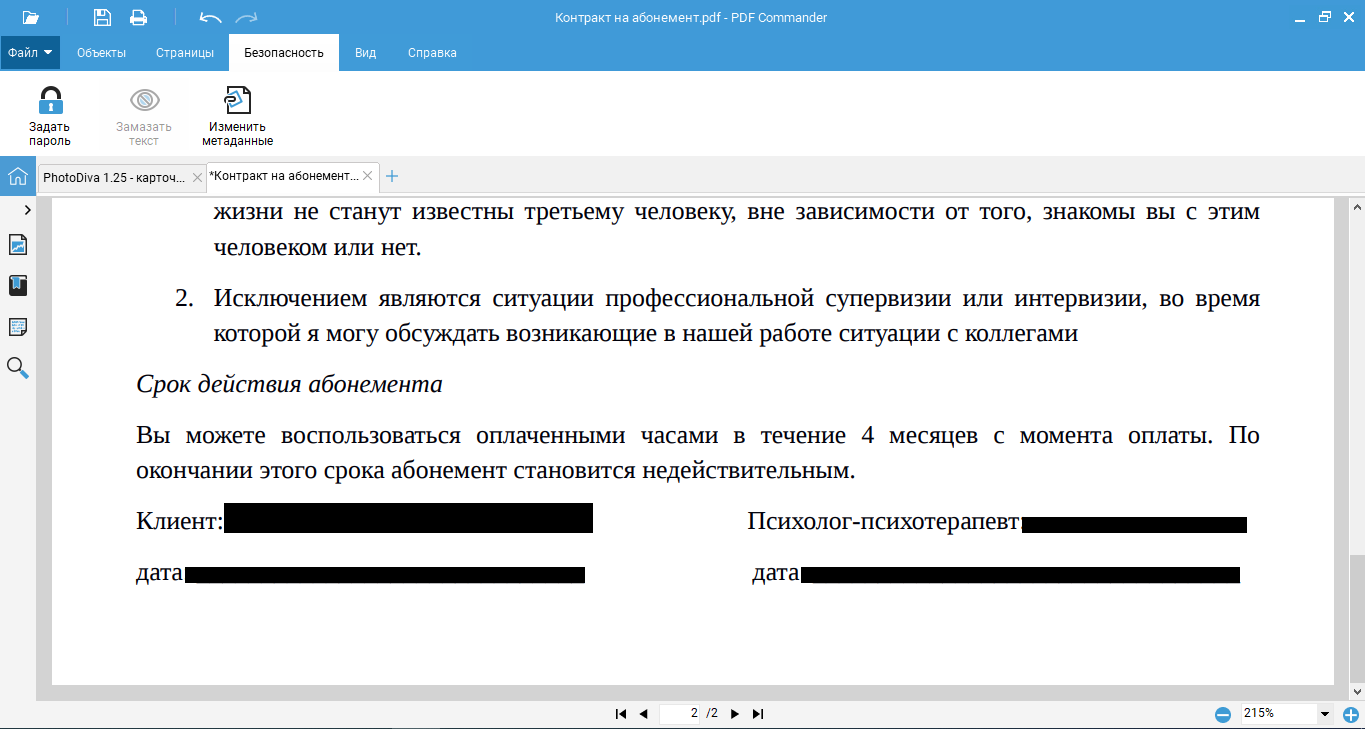Open the bookmarks sidebar panel

pyautogui.click(x=18, y=286)
